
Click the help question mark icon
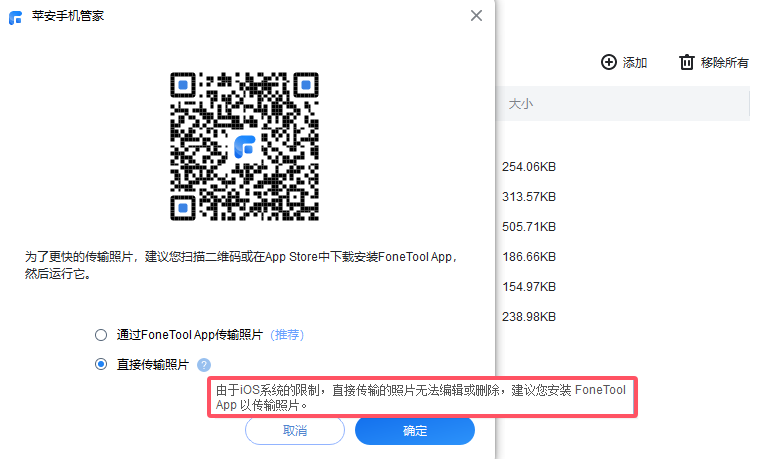204,365
